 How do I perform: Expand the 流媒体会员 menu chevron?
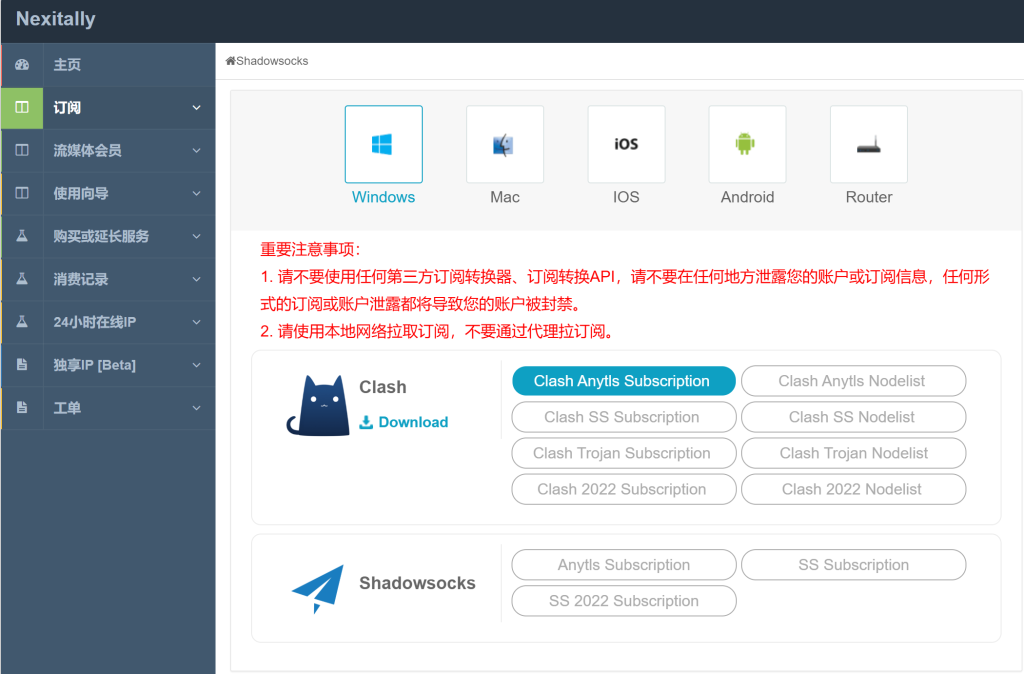pyautogui.click(x=197, y=151)
